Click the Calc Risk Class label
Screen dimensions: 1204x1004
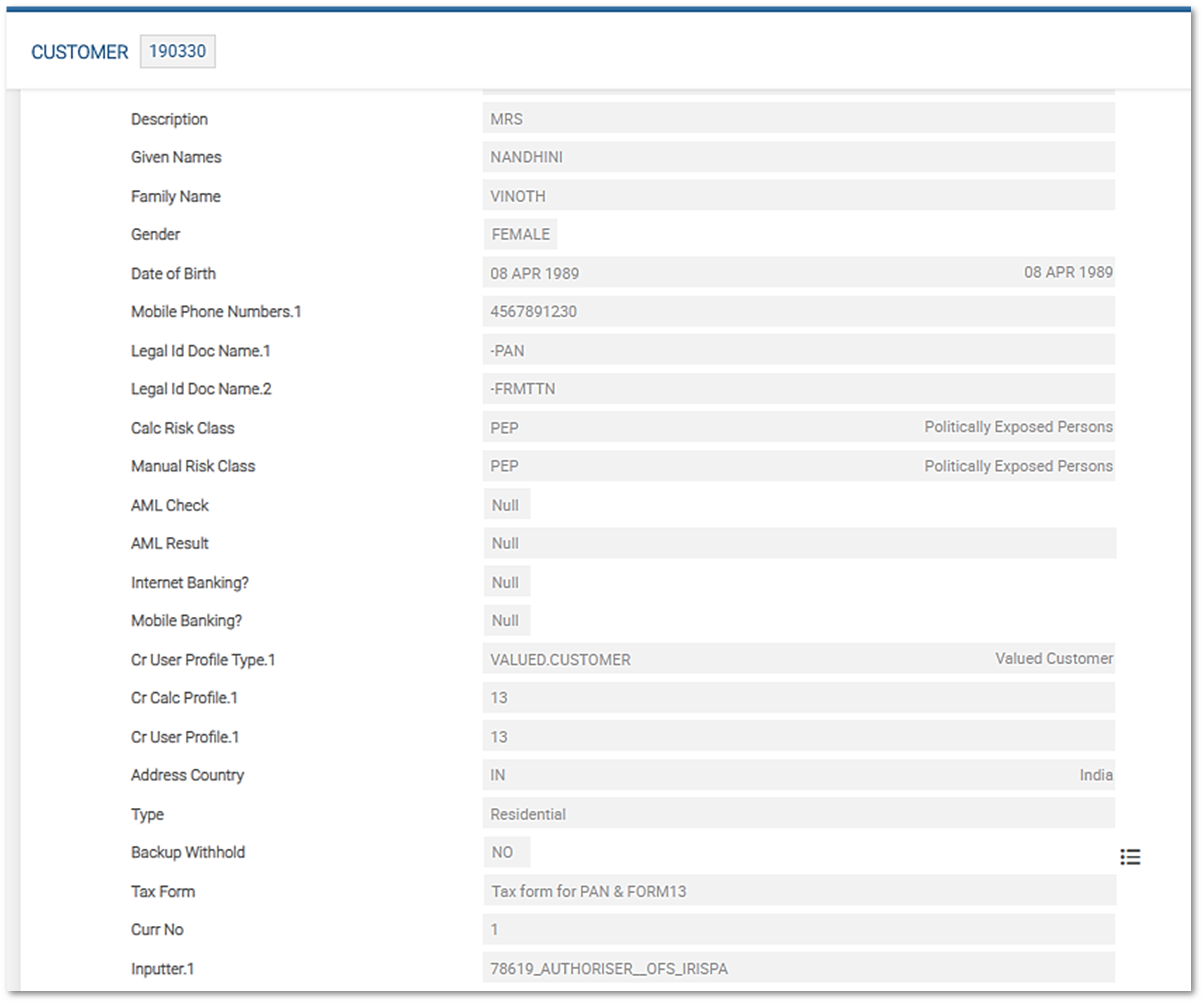(182, 428)
